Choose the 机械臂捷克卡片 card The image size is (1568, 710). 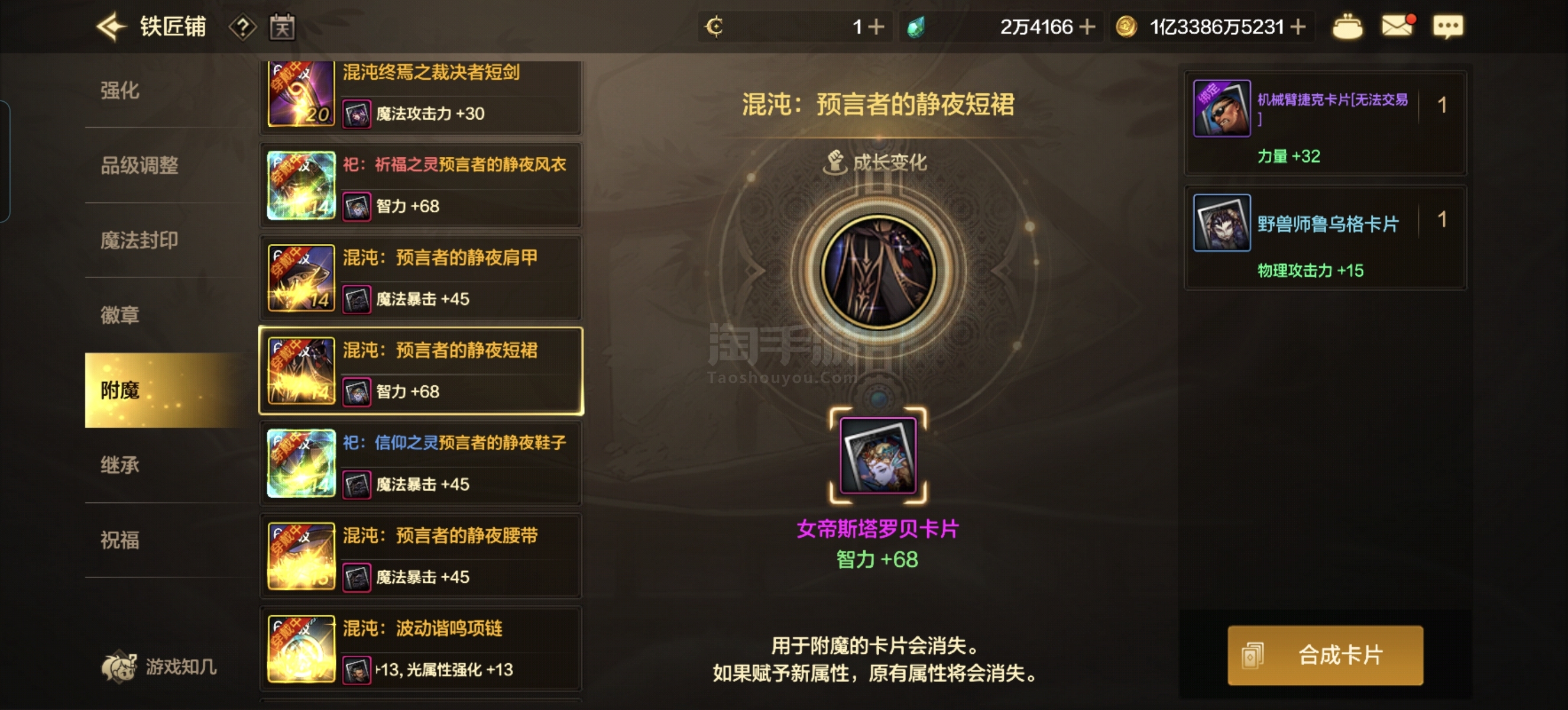(1325, 123)
